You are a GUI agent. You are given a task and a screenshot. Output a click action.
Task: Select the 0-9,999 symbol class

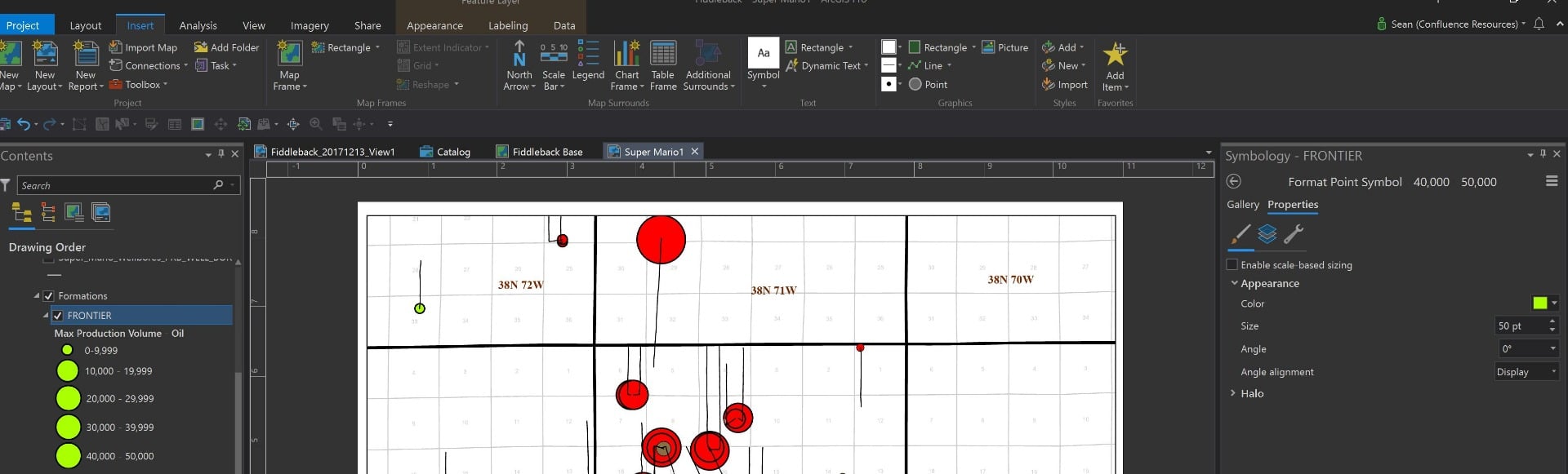coord(90,350)
